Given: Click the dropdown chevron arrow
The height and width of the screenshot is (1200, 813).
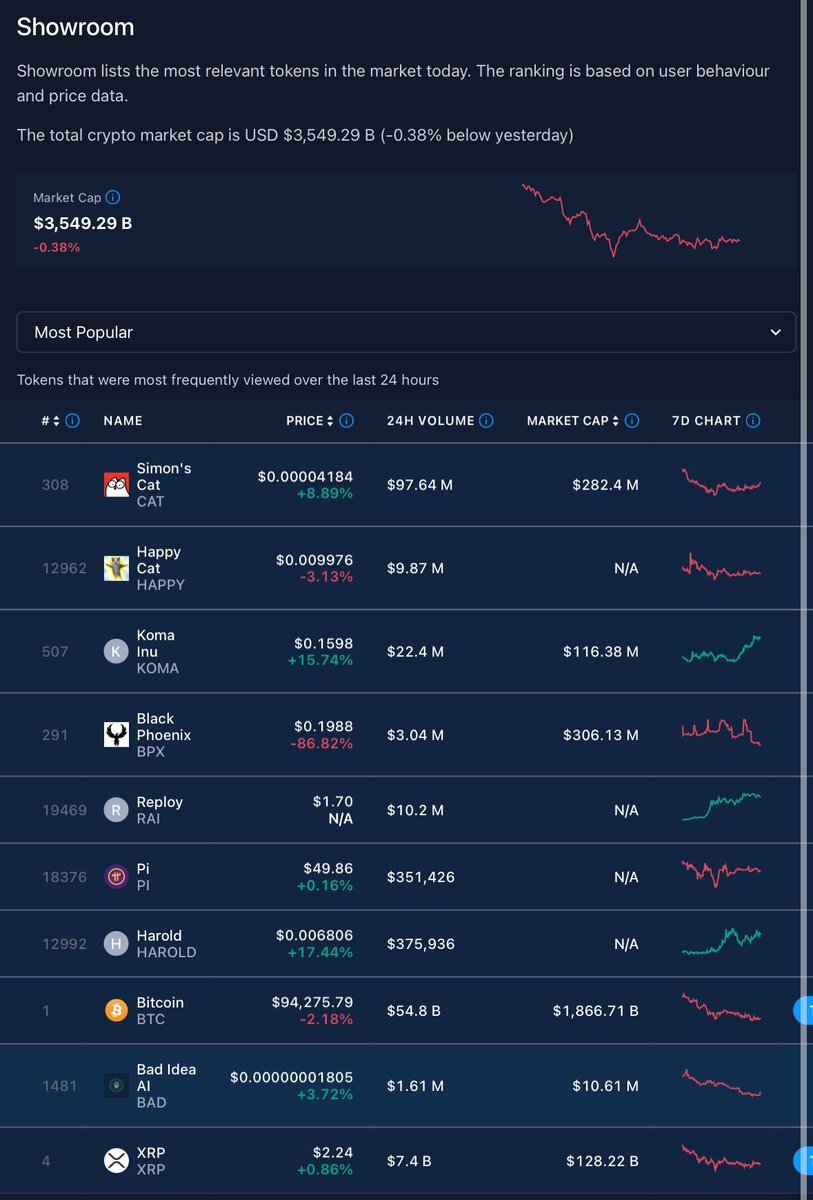Looking at the screenshot, I should (776, 332).
